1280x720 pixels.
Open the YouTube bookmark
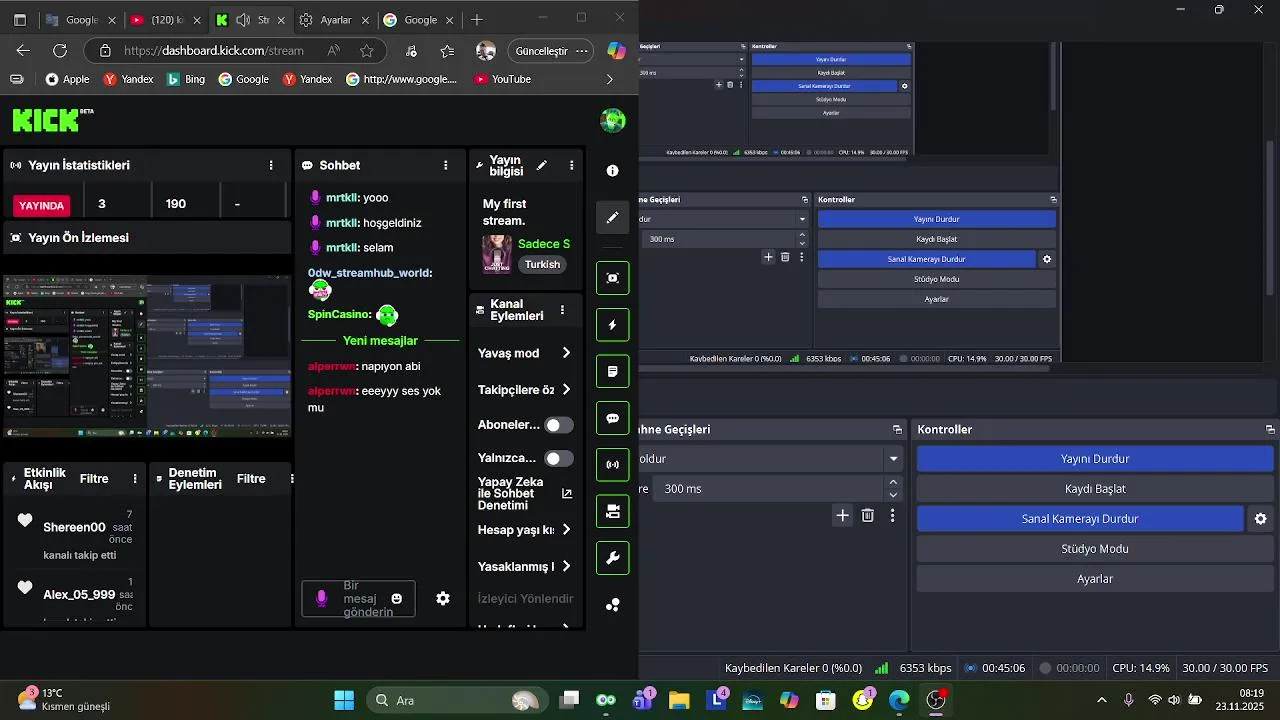tap(502, 79)
